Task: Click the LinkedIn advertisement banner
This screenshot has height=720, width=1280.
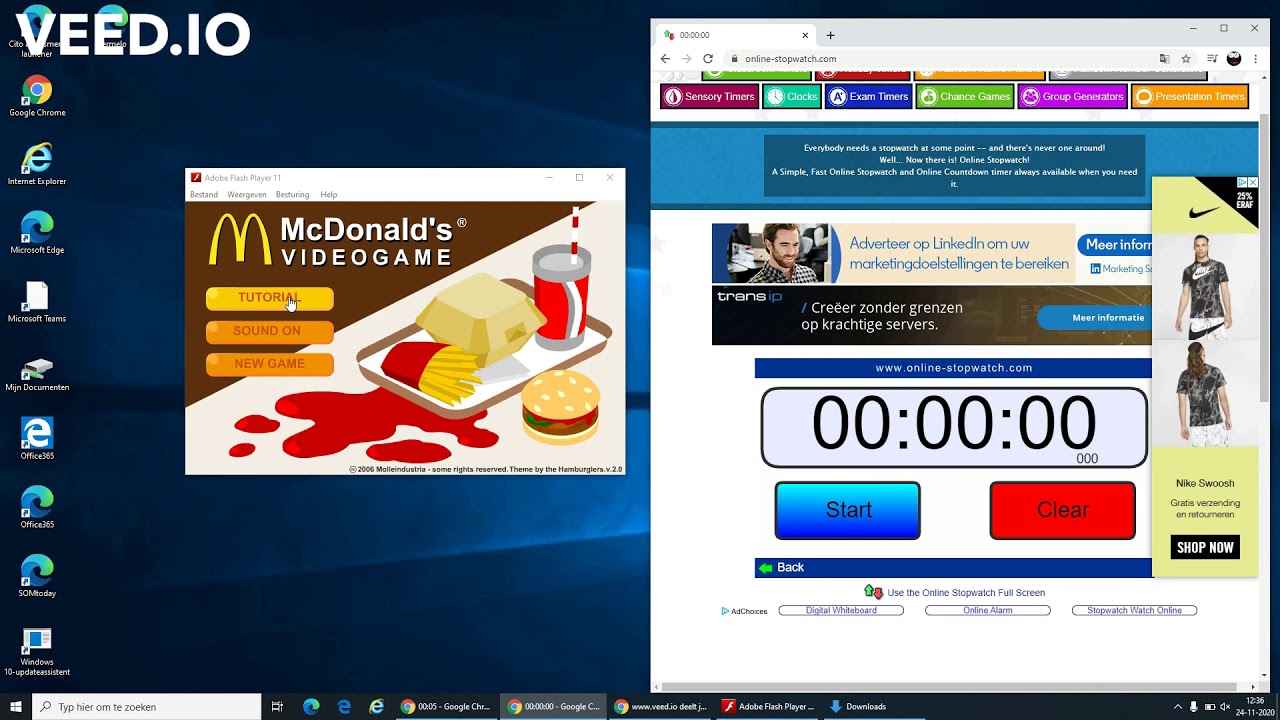Action: [931, 253]
